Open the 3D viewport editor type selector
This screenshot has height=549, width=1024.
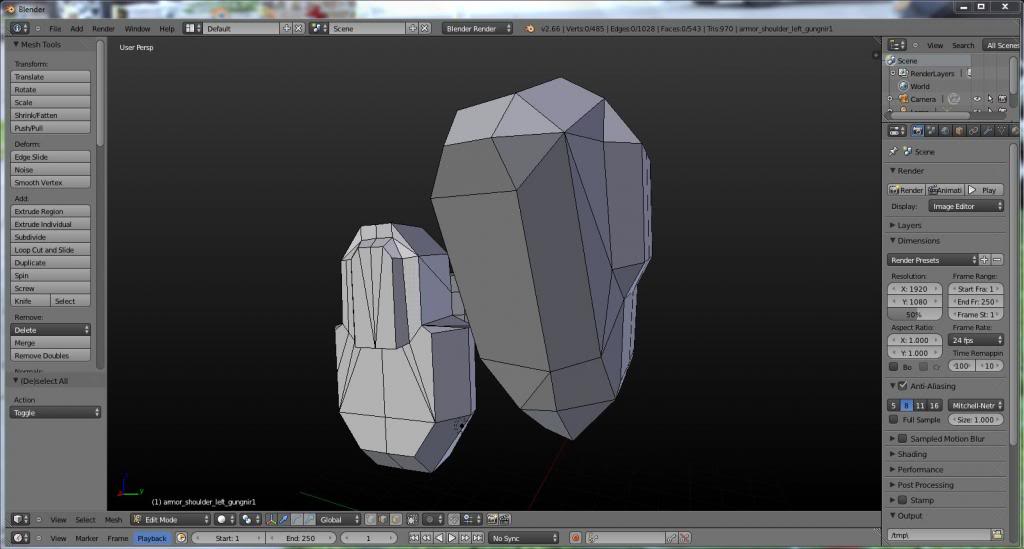pos(20,520)
